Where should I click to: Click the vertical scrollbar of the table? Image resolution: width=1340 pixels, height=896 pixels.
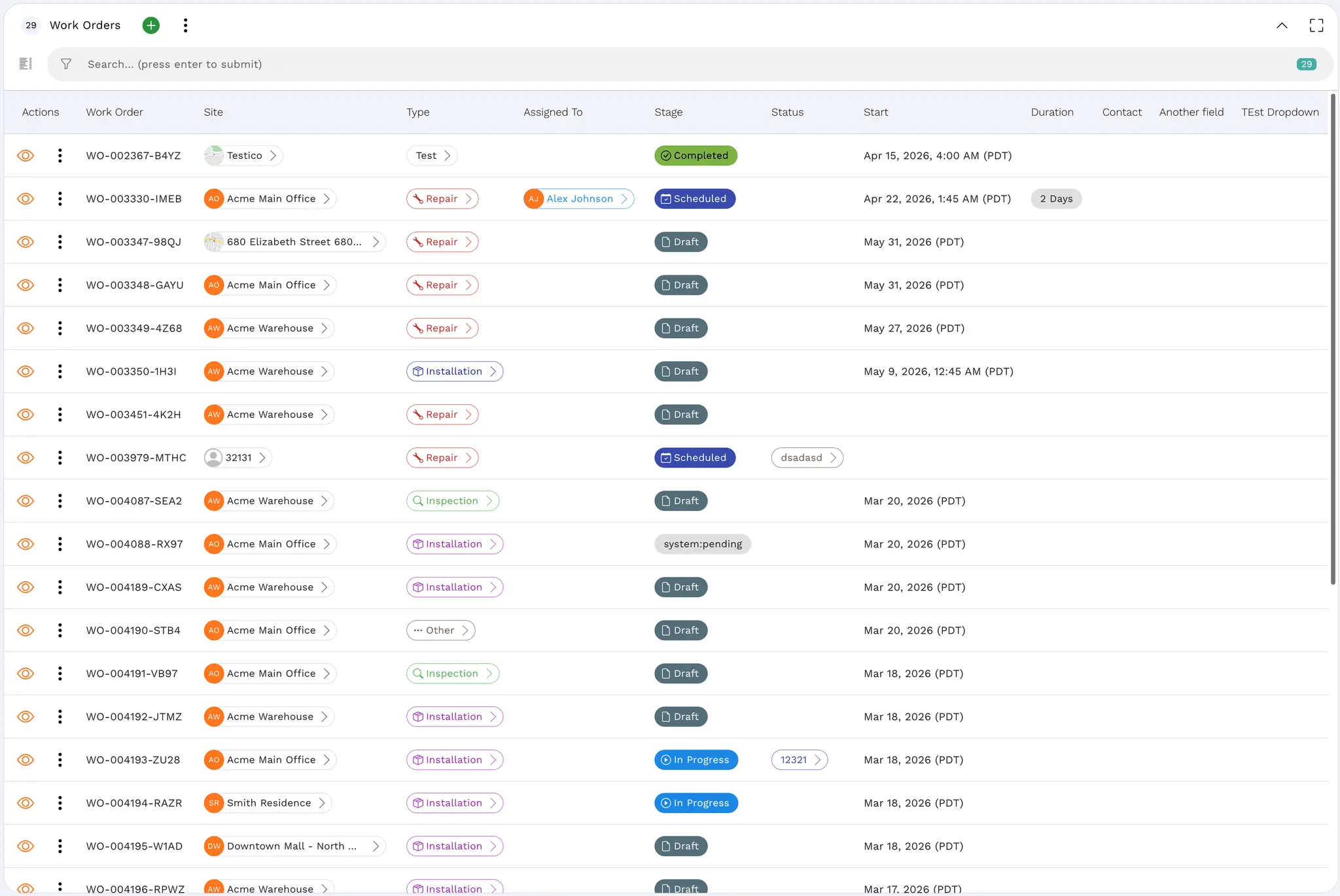pos(1333,340)
